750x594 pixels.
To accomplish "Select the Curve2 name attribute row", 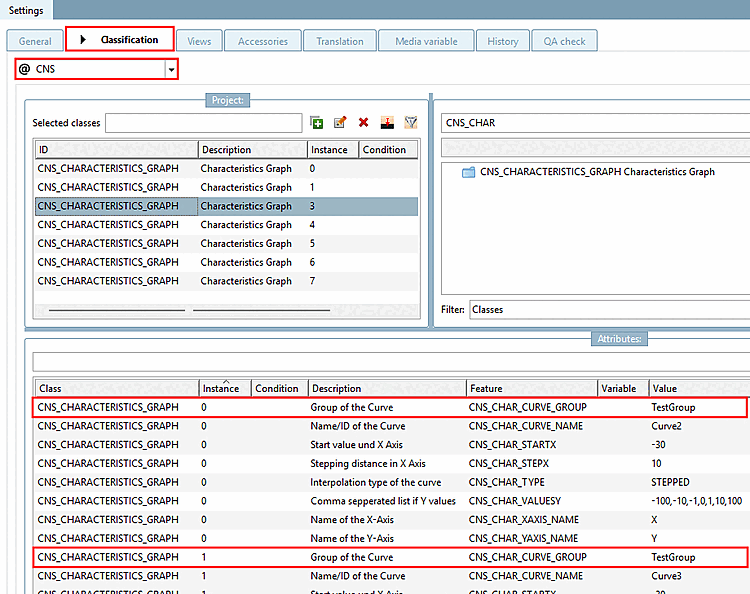I will (390, 426).
